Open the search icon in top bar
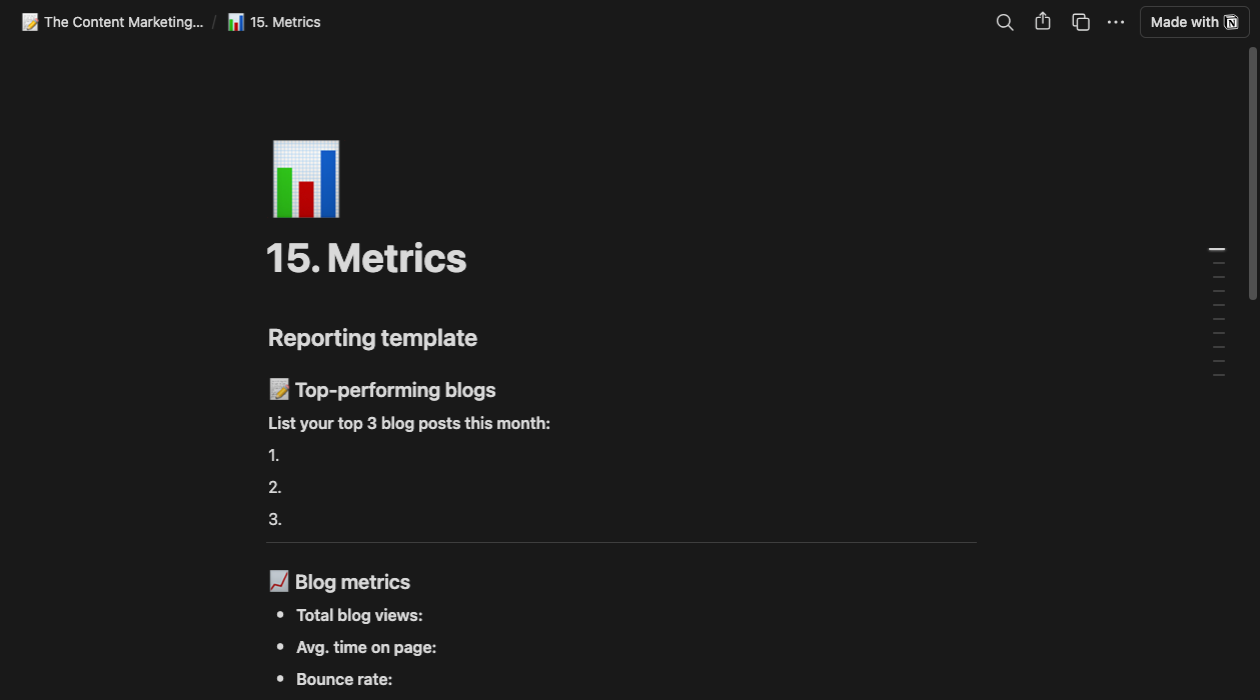Viewport: 1260px width, 700px height. coord(1005,22)
